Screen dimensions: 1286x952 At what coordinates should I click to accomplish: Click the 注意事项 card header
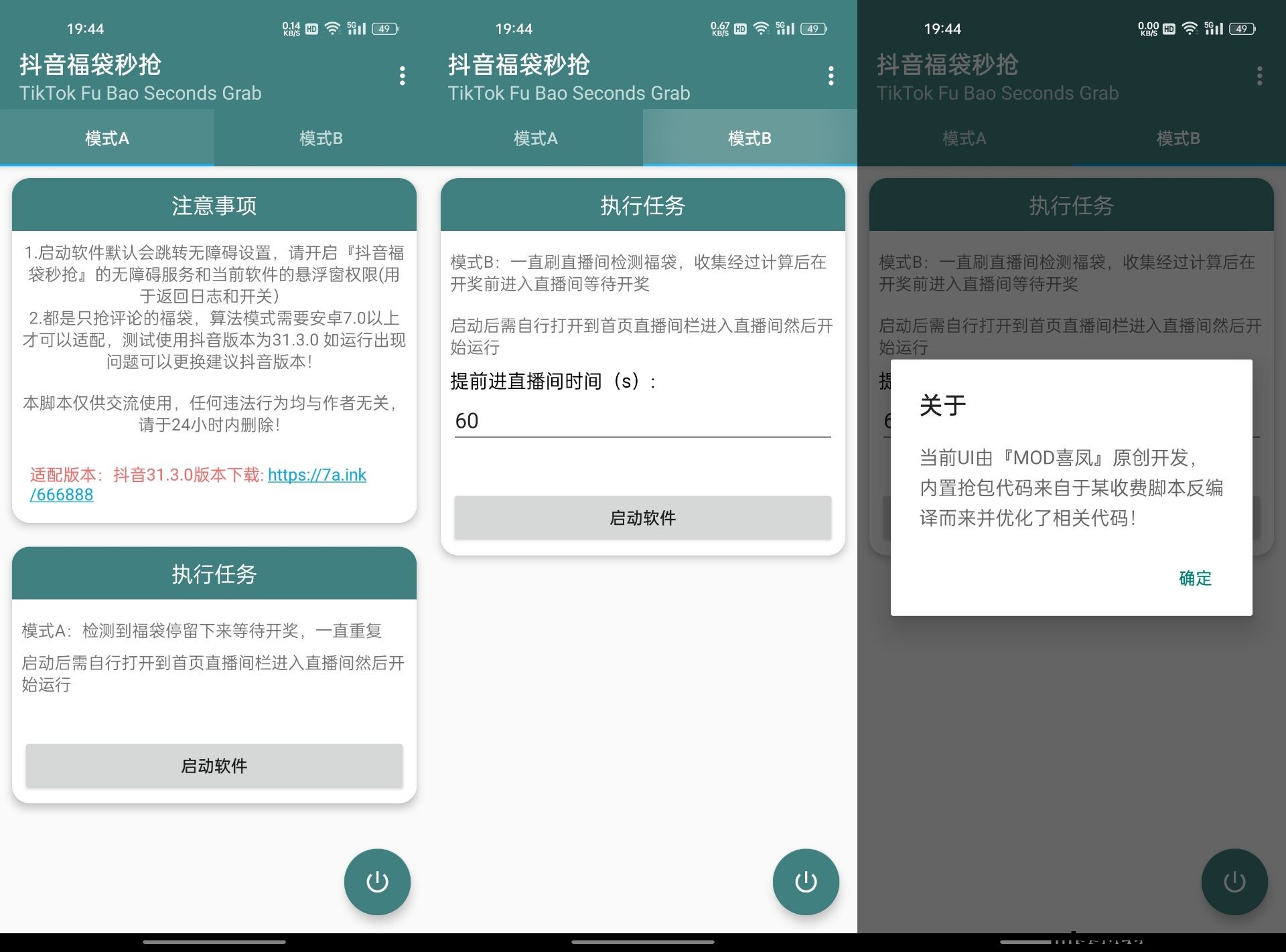pyautogui.click(x=214, y=205)
